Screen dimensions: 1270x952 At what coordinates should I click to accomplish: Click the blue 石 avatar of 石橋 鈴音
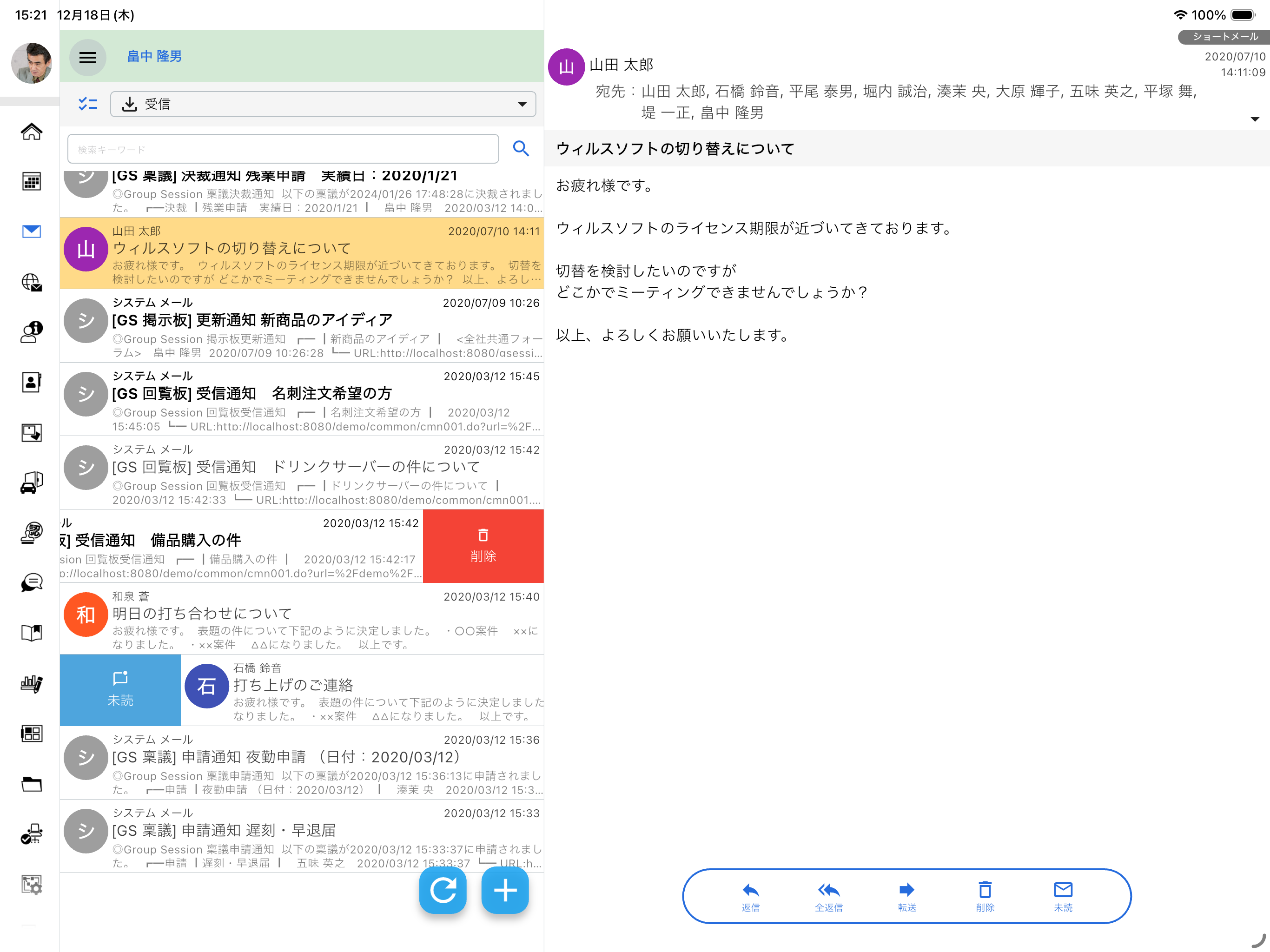207,686
